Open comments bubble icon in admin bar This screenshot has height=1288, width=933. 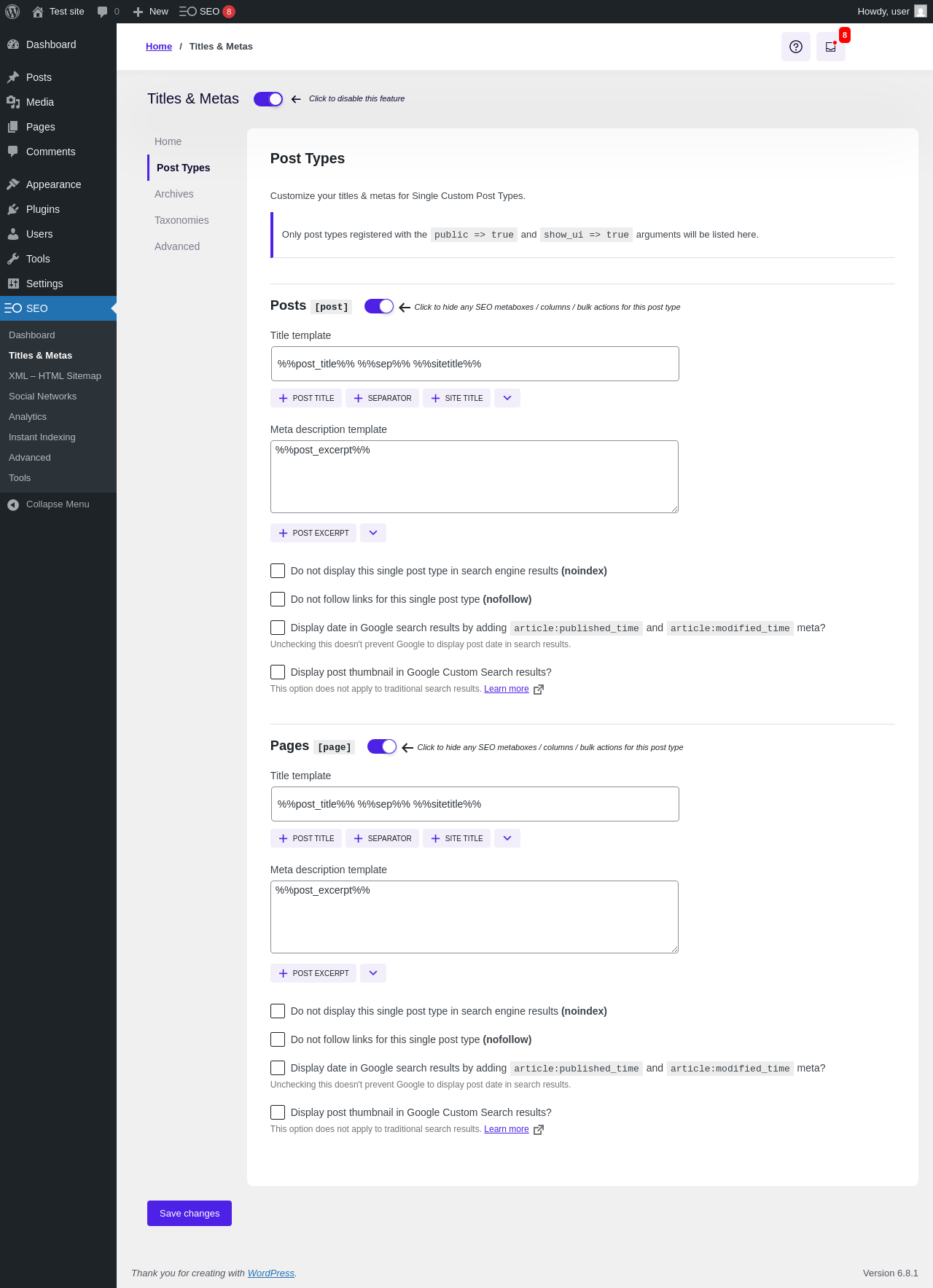[x=103, y=12]
